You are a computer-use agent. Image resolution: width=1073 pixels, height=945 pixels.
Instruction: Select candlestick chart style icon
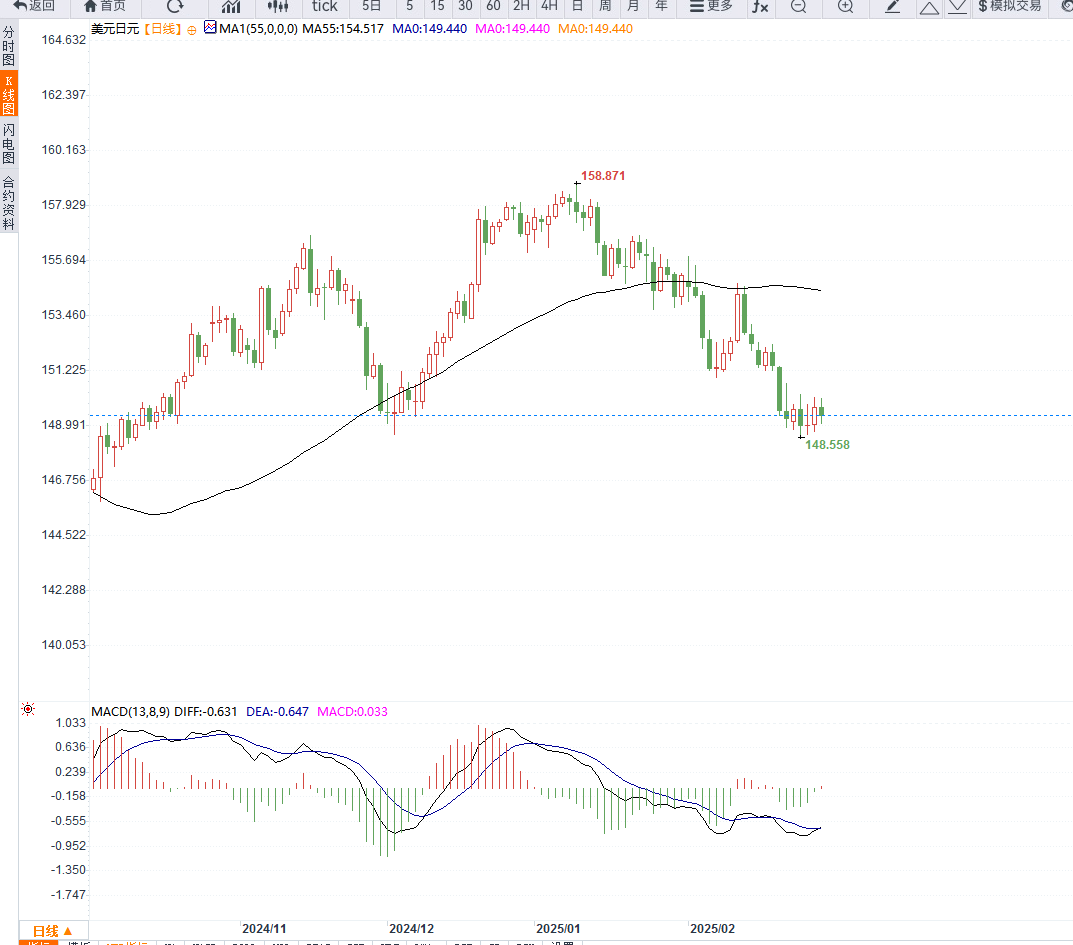tap(278, 6)
